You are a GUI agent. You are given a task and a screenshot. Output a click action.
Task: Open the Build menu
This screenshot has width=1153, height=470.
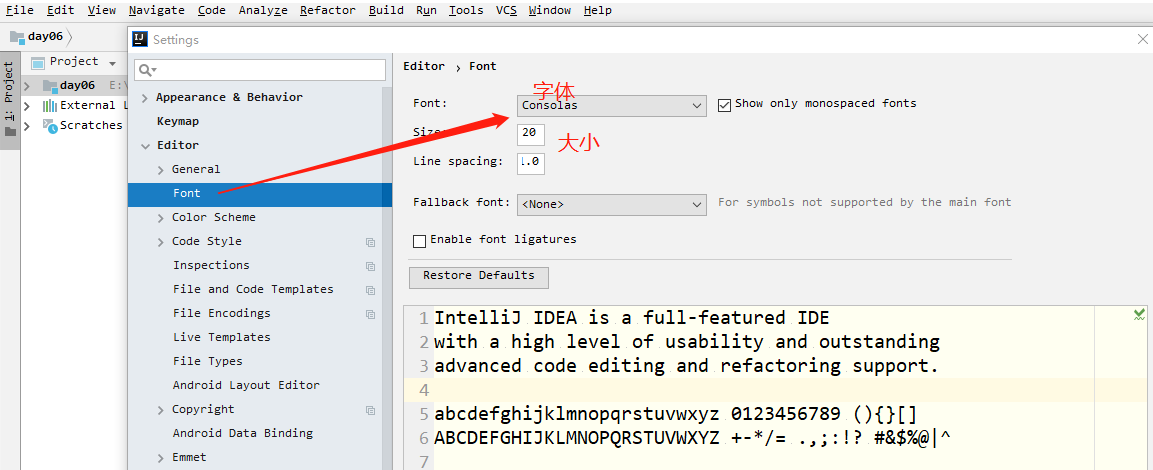386,10
